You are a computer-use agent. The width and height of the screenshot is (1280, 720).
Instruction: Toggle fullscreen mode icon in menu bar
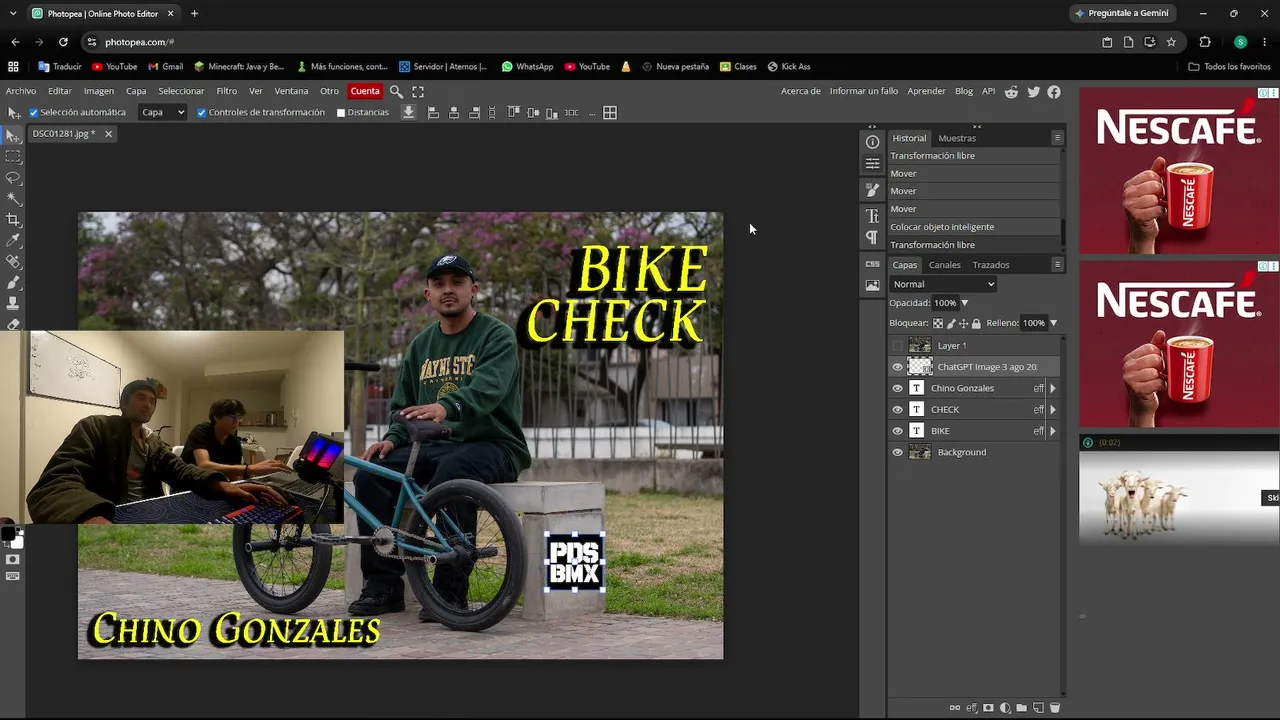point(418,91)
